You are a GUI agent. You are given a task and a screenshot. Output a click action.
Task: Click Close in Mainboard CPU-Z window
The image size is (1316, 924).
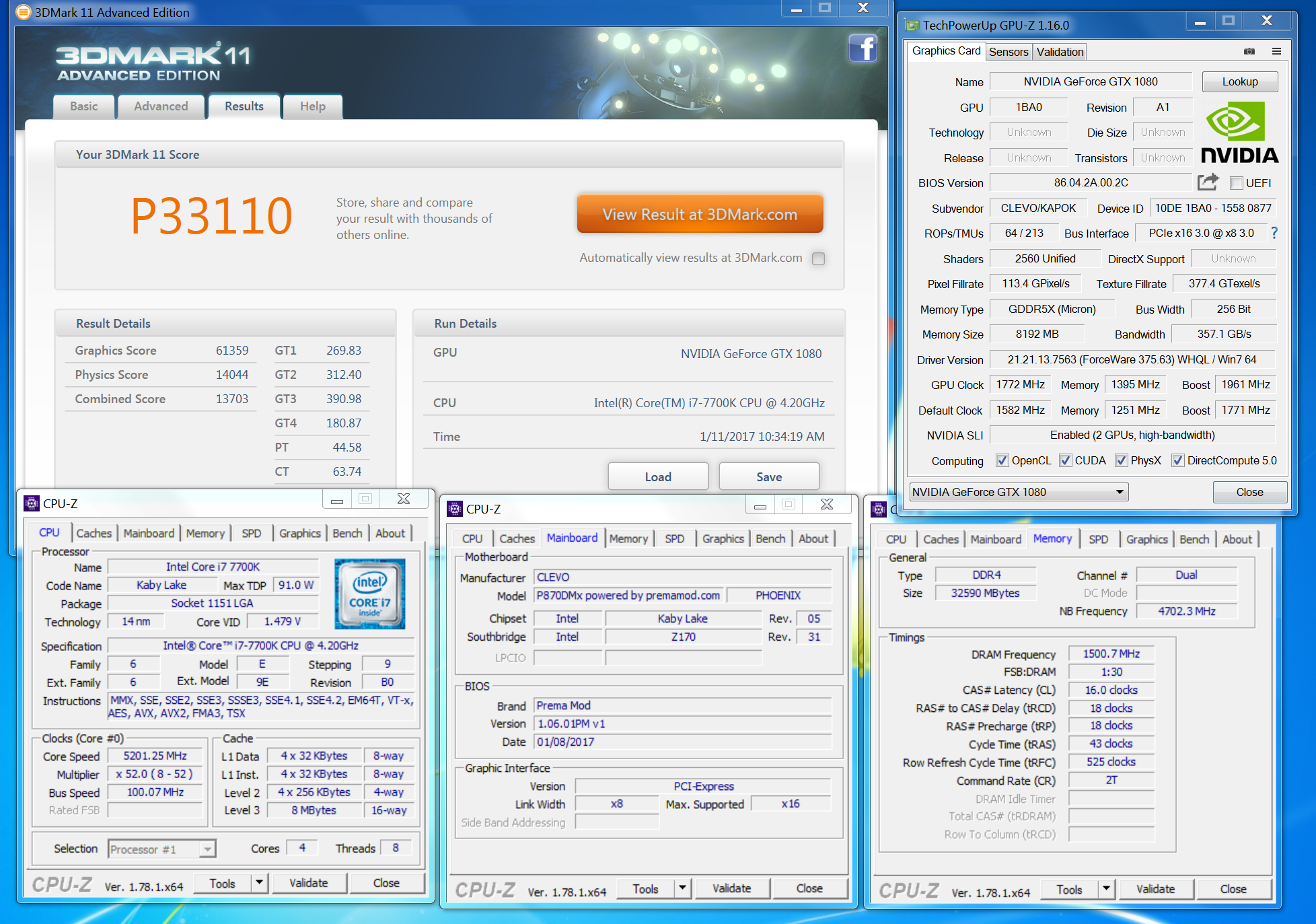coord(809,888)
